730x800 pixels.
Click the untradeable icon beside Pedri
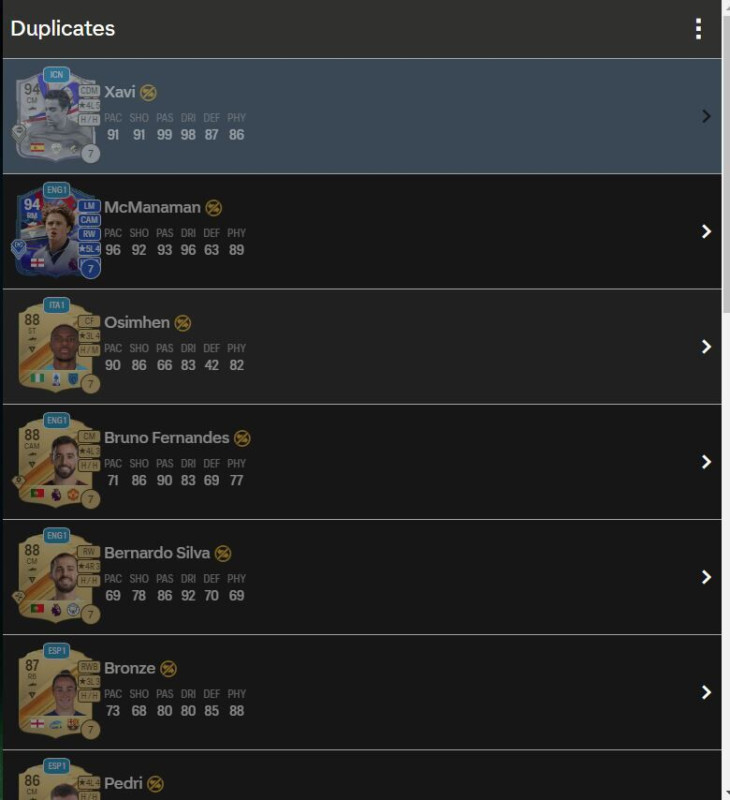155,784
